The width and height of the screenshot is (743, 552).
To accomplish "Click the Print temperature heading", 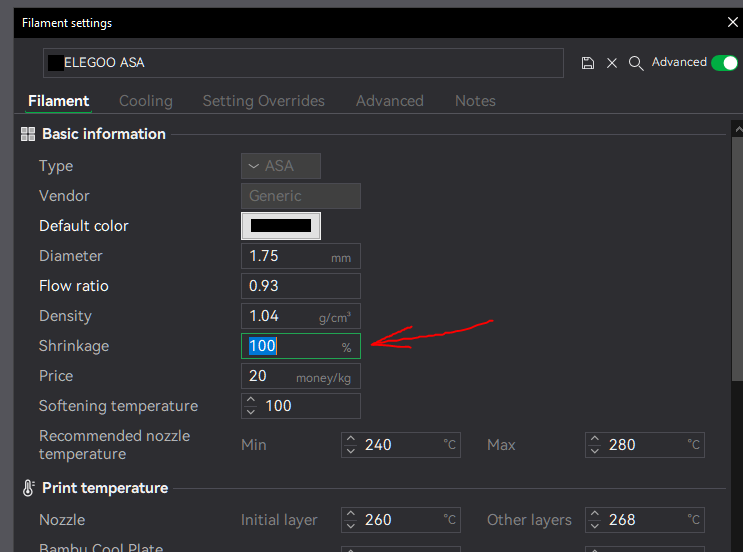I will (x=105, y=488).
